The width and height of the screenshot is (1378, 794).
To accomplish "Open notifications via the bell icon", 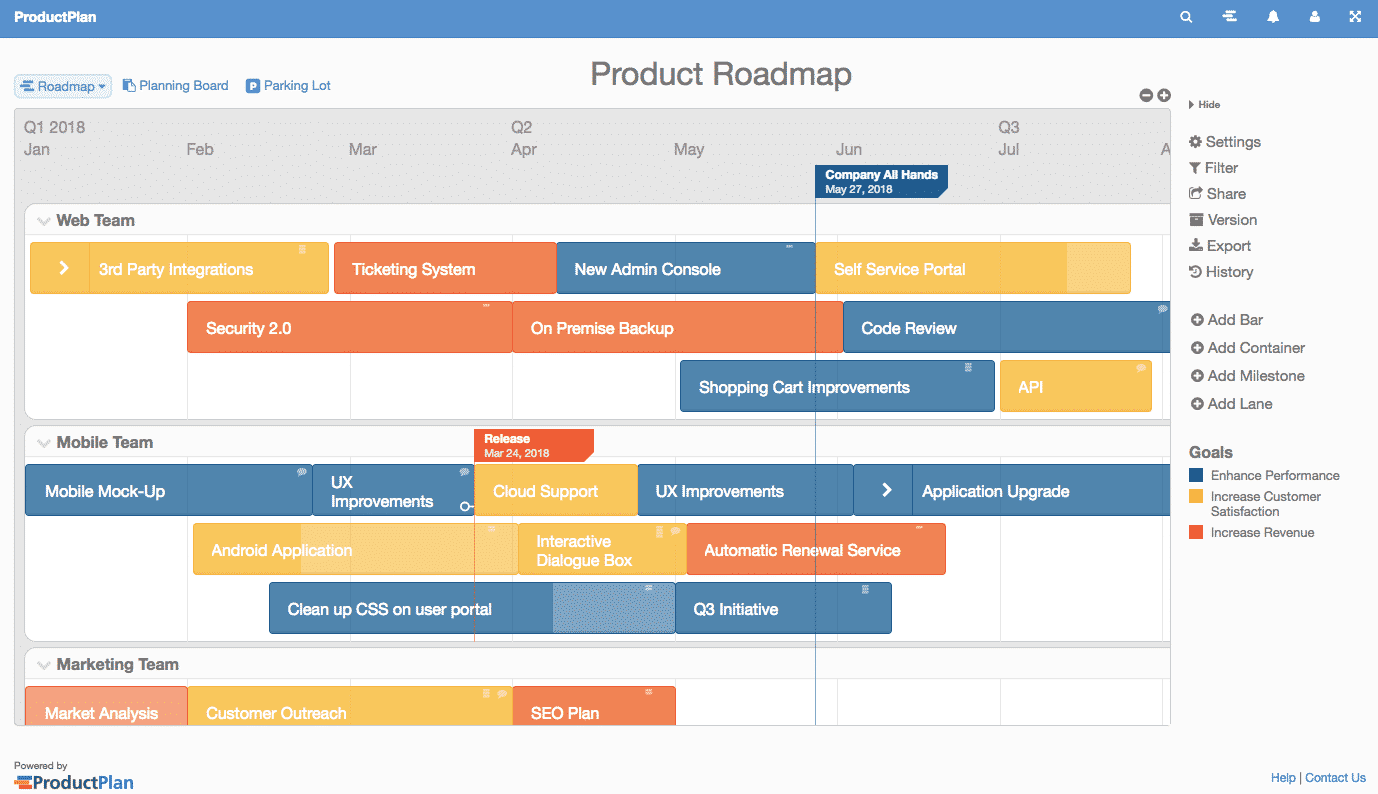I will click(x=1272, y=16).
